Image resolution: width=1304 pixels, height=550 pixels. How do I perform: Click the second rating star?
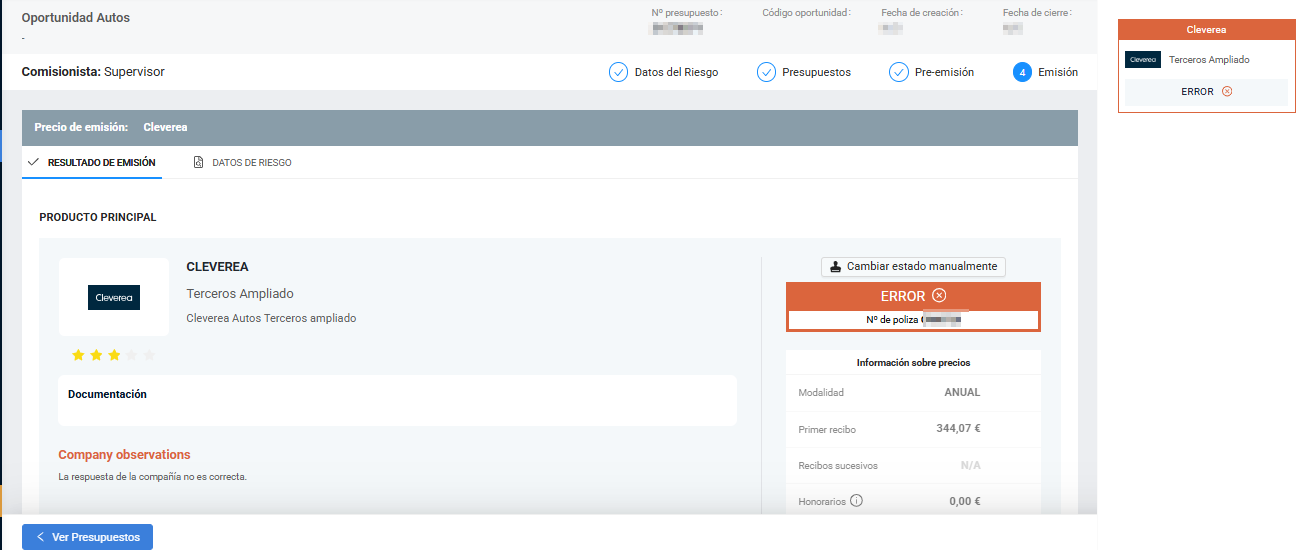coord(96,355)
